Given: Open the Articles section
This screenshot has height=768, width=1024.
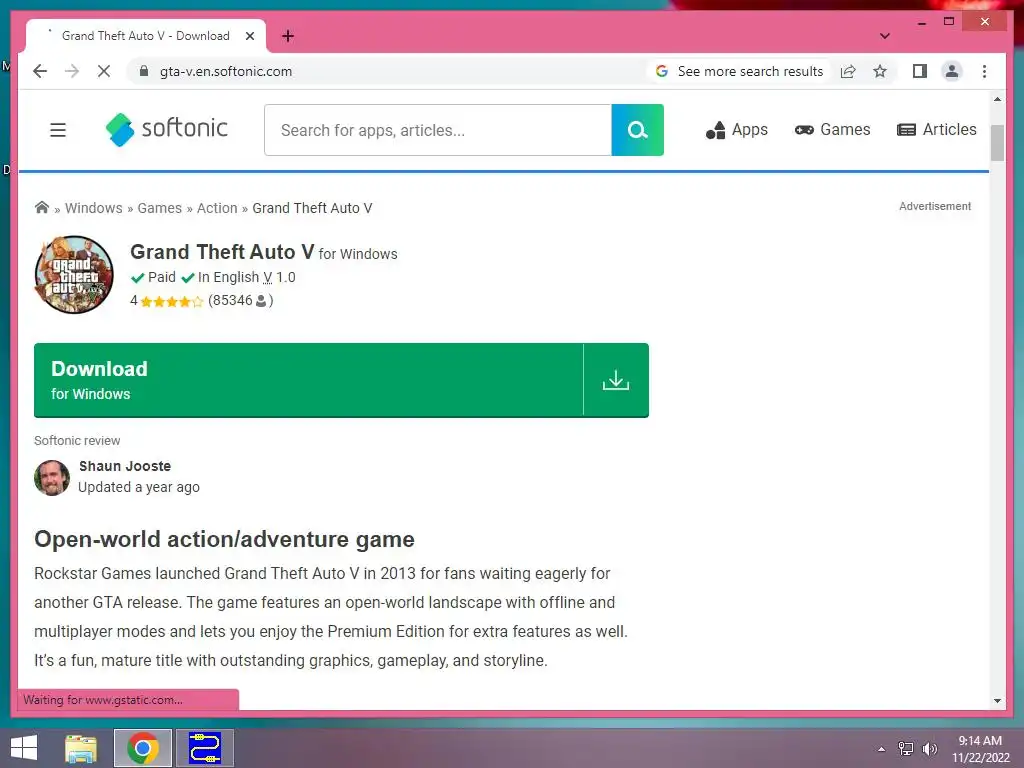Looking at the screenshot, I should 936,130.
